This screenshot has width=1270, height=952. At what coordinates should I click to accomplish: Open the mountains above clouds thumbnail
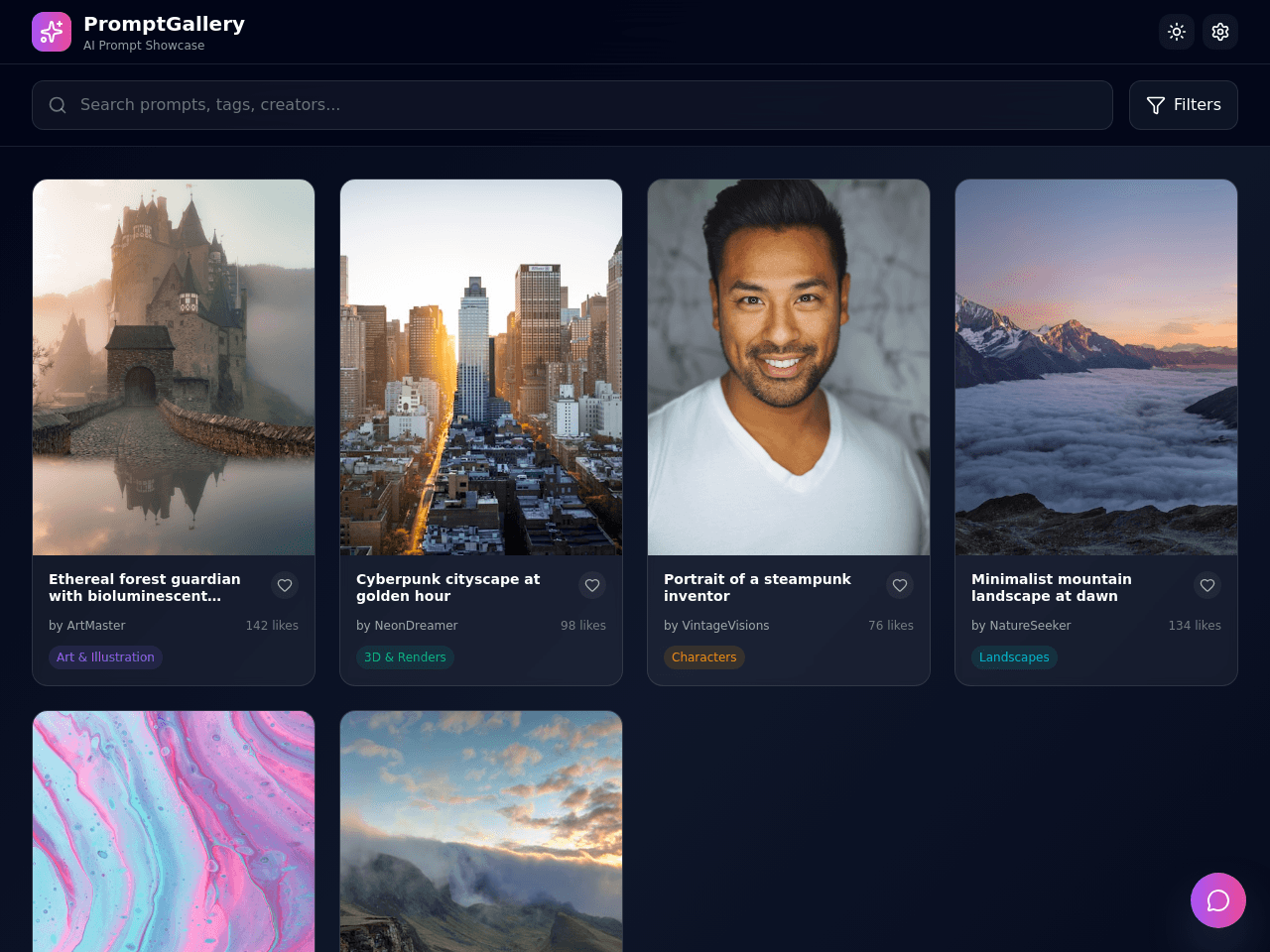point(1096,367)
